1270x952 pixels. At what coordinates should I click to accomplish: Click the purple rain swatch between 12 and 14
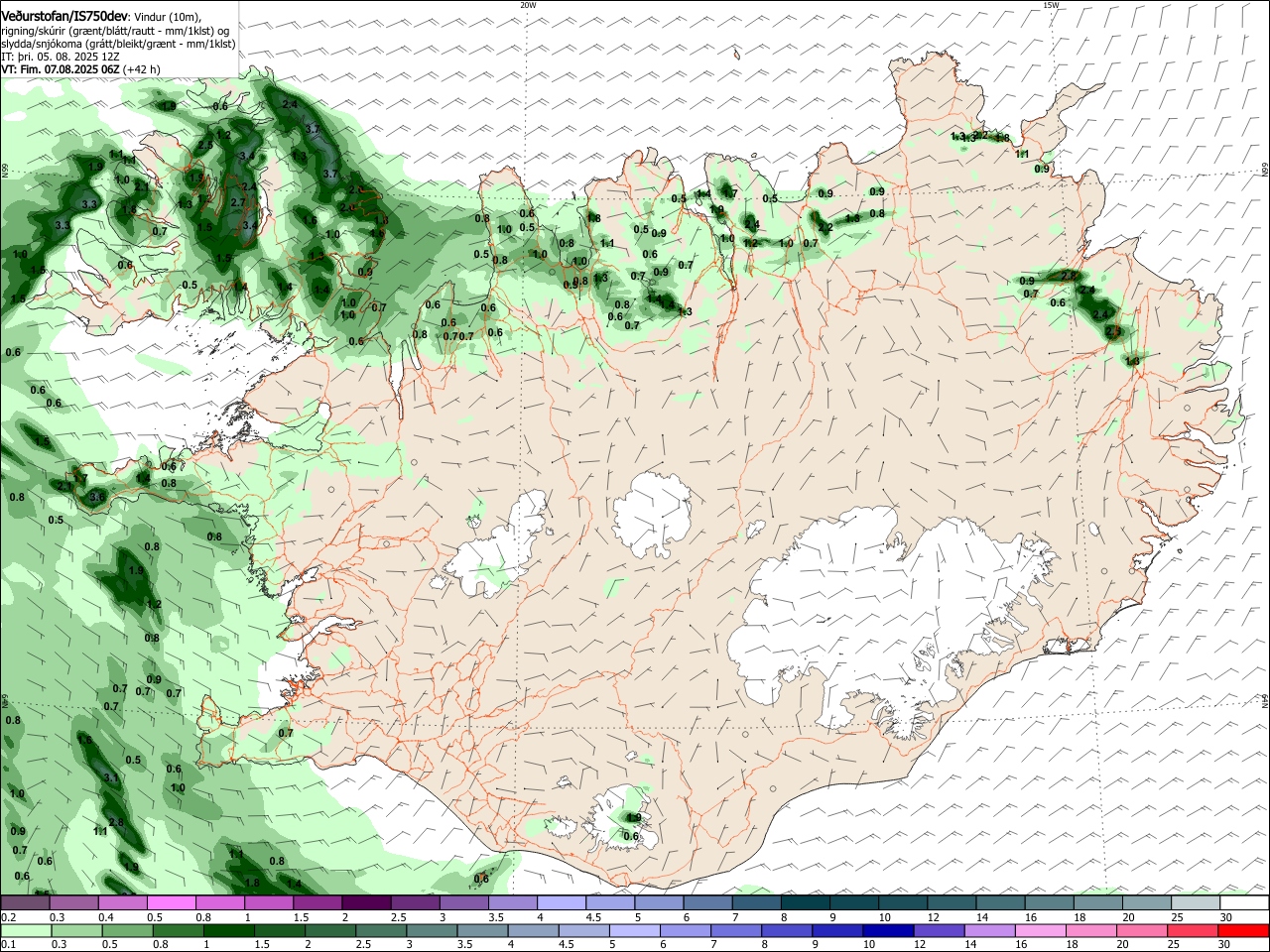pyautogui.click(x=937, y=931)
